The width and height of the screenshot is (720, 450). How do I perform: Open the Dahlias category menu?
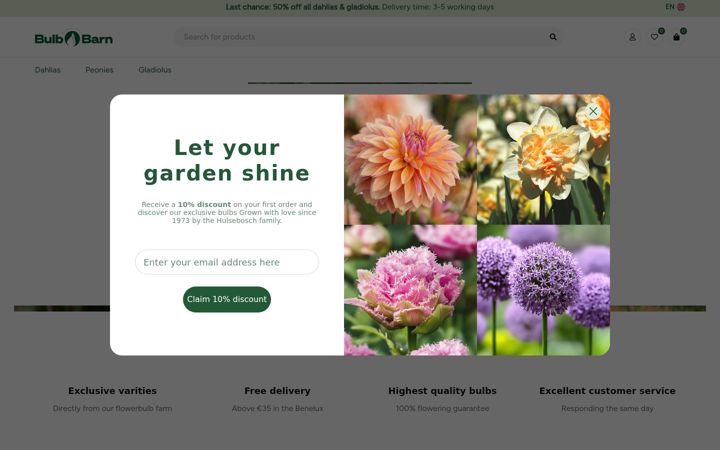click(48, 70)
